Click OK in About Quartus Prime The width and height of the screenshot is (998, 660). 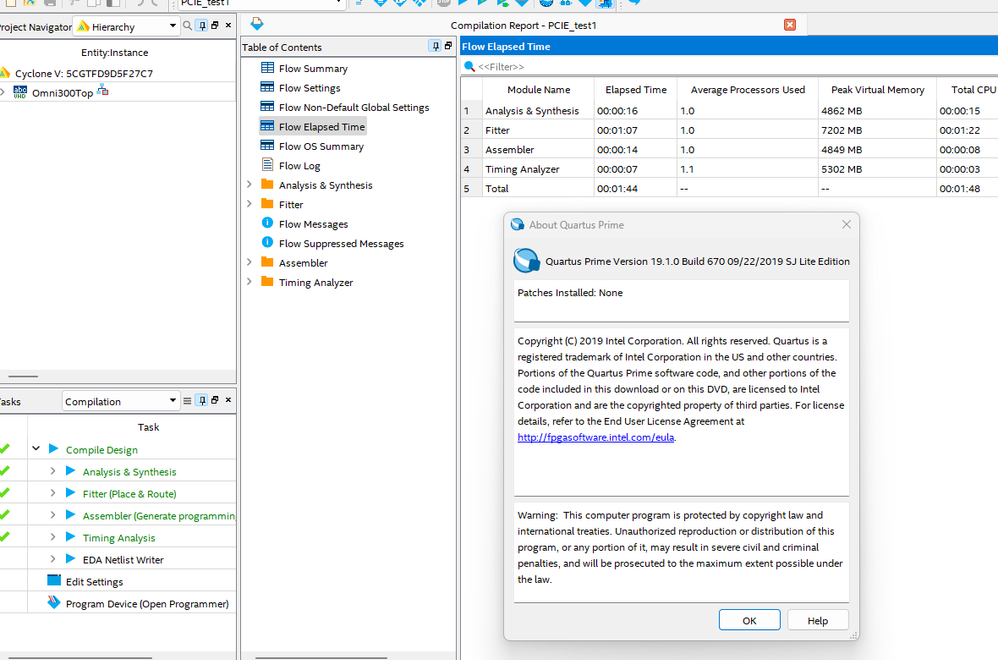749,620
